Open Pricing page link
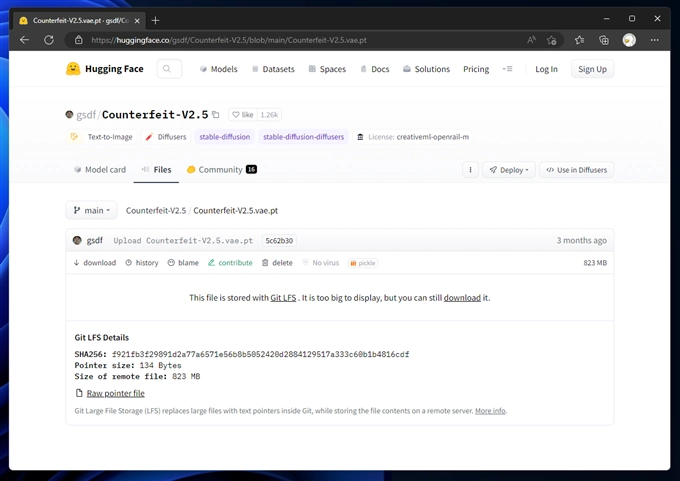The width and height of the screenshot is (680, 481). pos(476,69)
